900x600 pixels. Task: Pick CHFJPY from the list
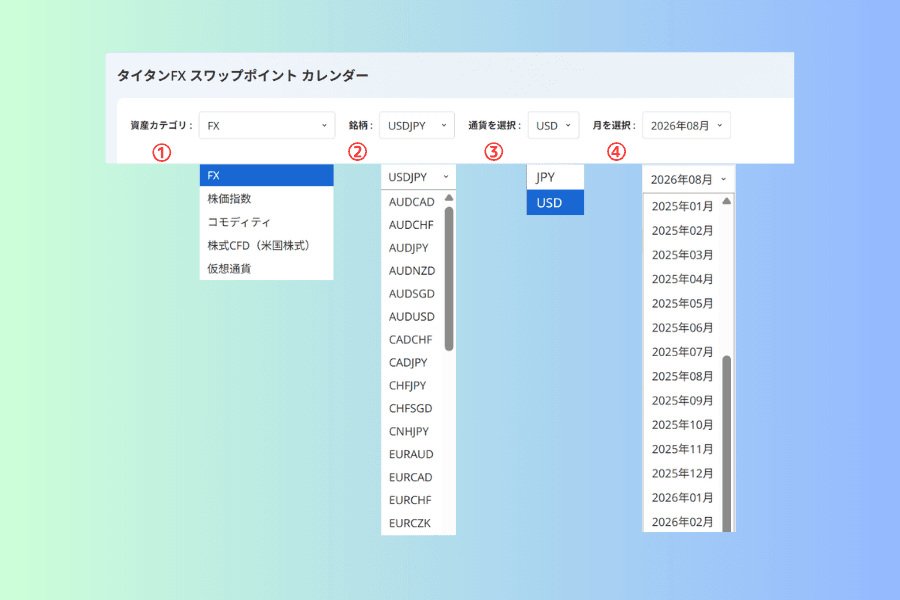[413, 385]
